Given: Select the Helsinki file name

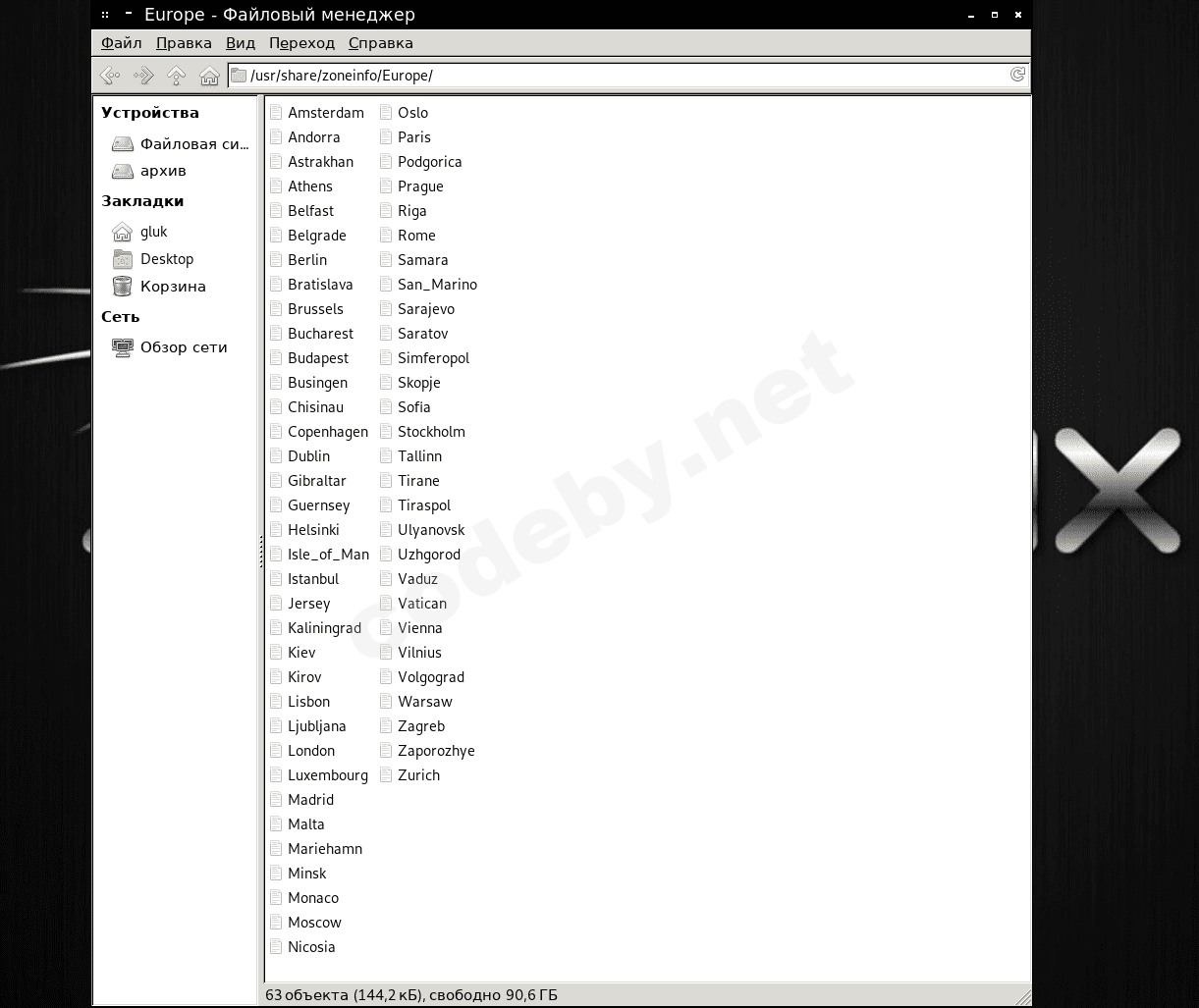Looking at the screenshot, I should tap(314, 530).
